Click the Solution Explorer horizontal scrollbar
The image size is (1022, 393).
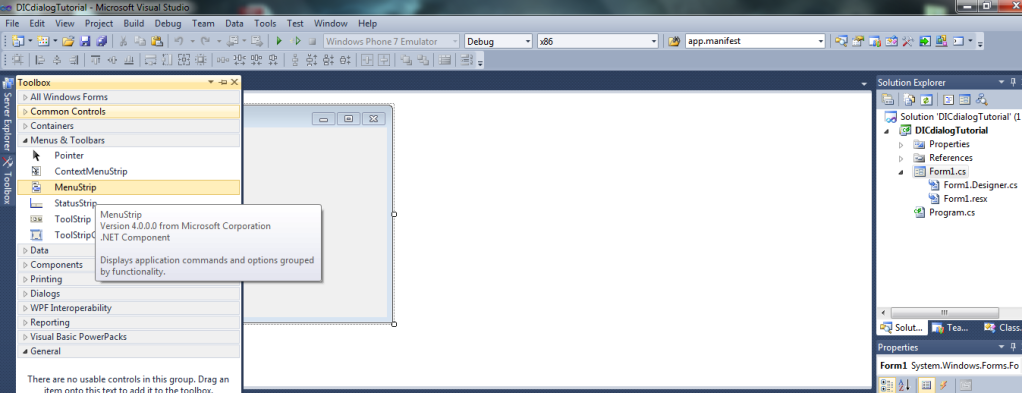click(944, 313)
